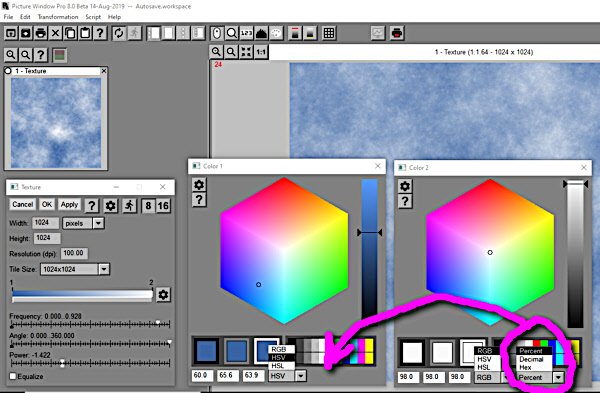
Task: Click the grid icon in the main toolbar
Action: (x=329, y=33)
